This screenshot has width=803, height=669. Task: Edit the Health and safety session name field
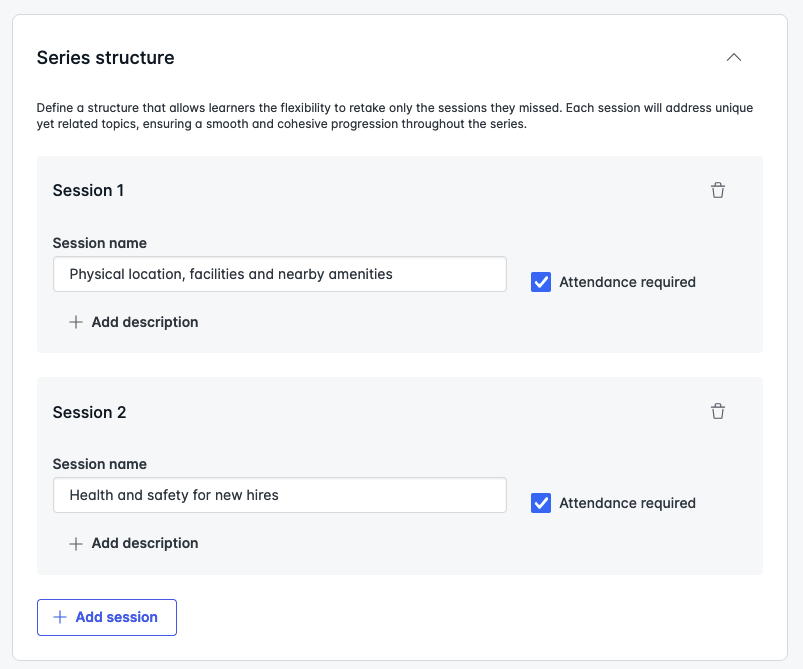click(280, 495)
